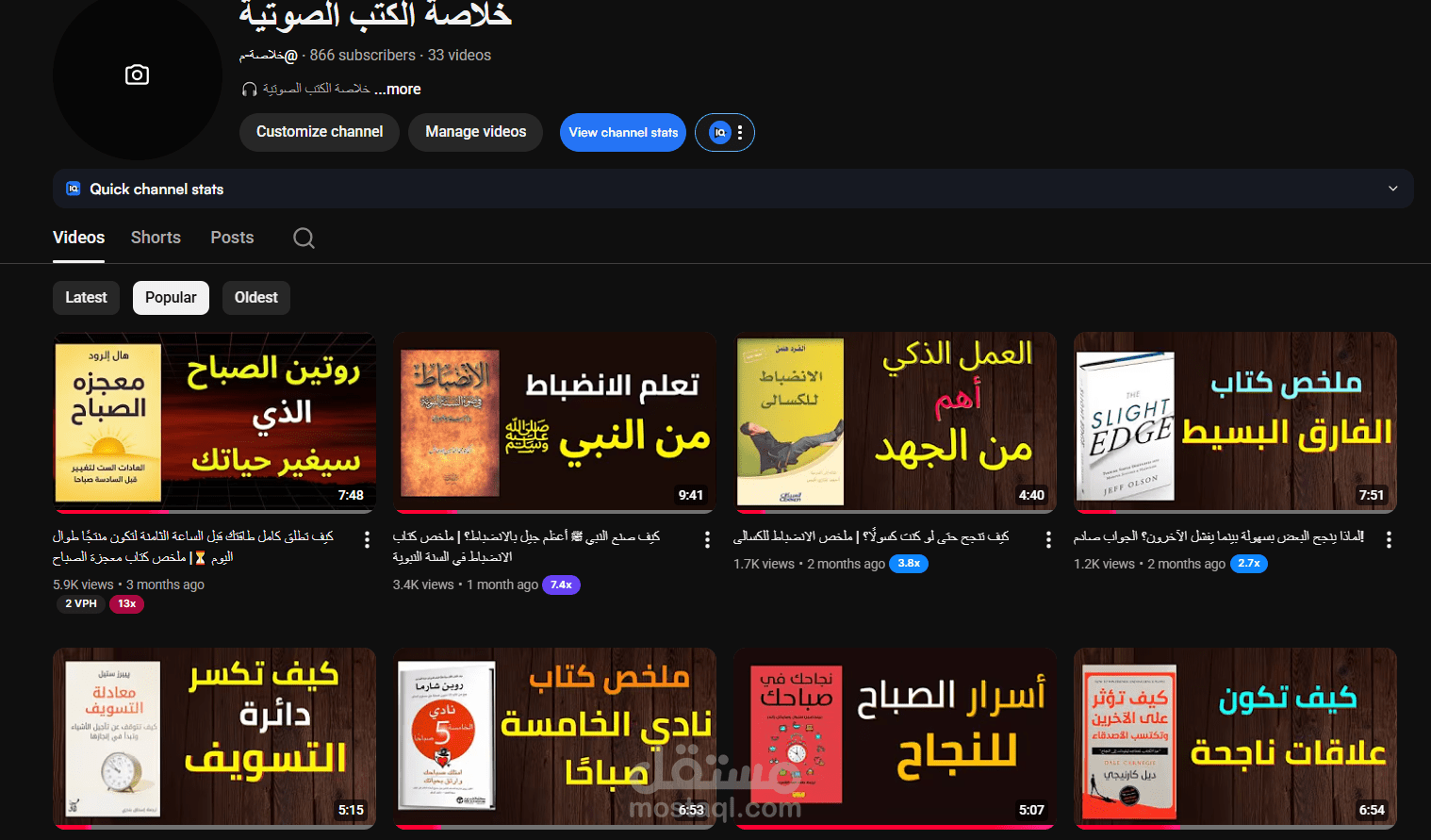Screen dimensions: 1431x840
Task: Click the '33 videos' count text
Action: (x=459, y=56)
